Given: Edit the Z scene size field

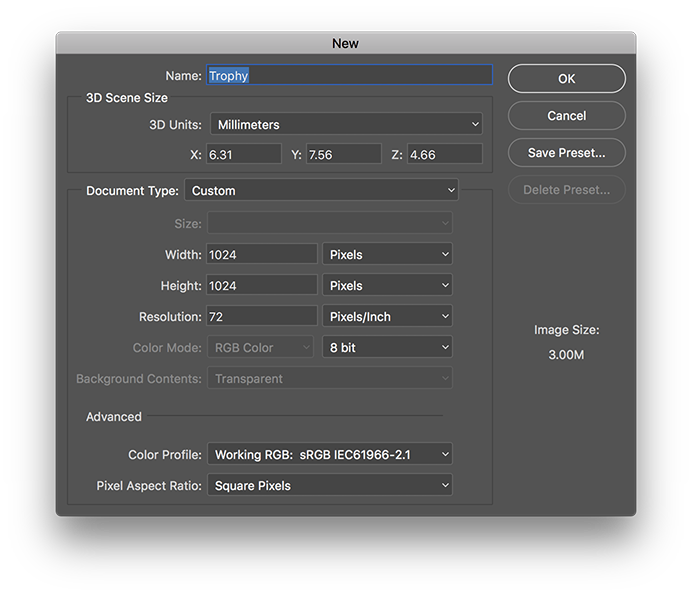Looking at the screenshot, I should tap(444, 155).
